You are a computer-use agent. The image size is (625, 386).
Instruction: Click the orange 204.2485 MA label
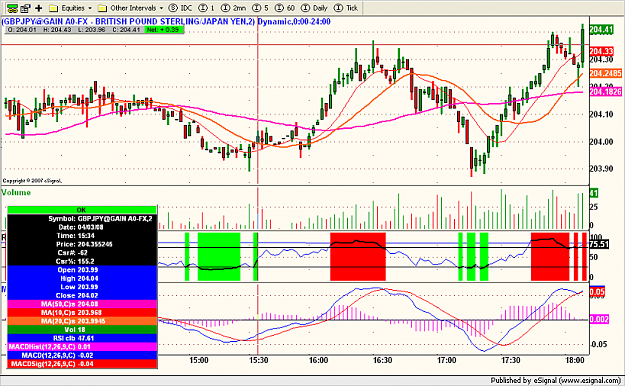click(605, 73)
